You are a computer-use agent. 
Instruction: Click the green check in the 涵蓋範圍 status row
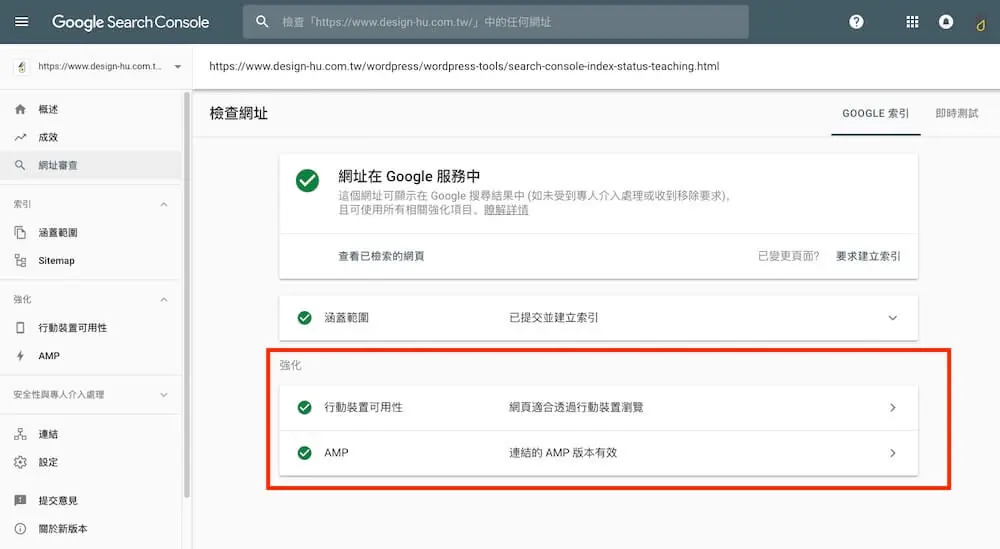[305, 318]
